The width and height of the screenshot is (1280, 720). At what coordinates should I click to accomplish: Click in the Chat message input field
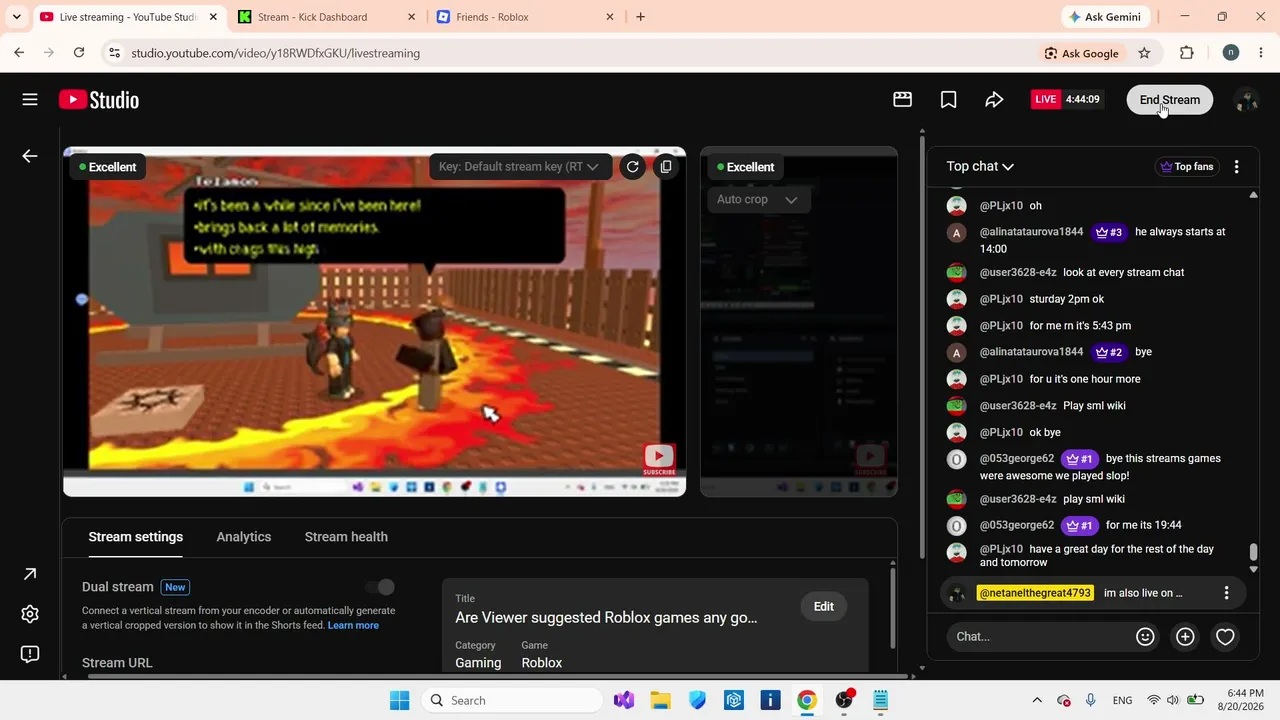pos(1040,636)
